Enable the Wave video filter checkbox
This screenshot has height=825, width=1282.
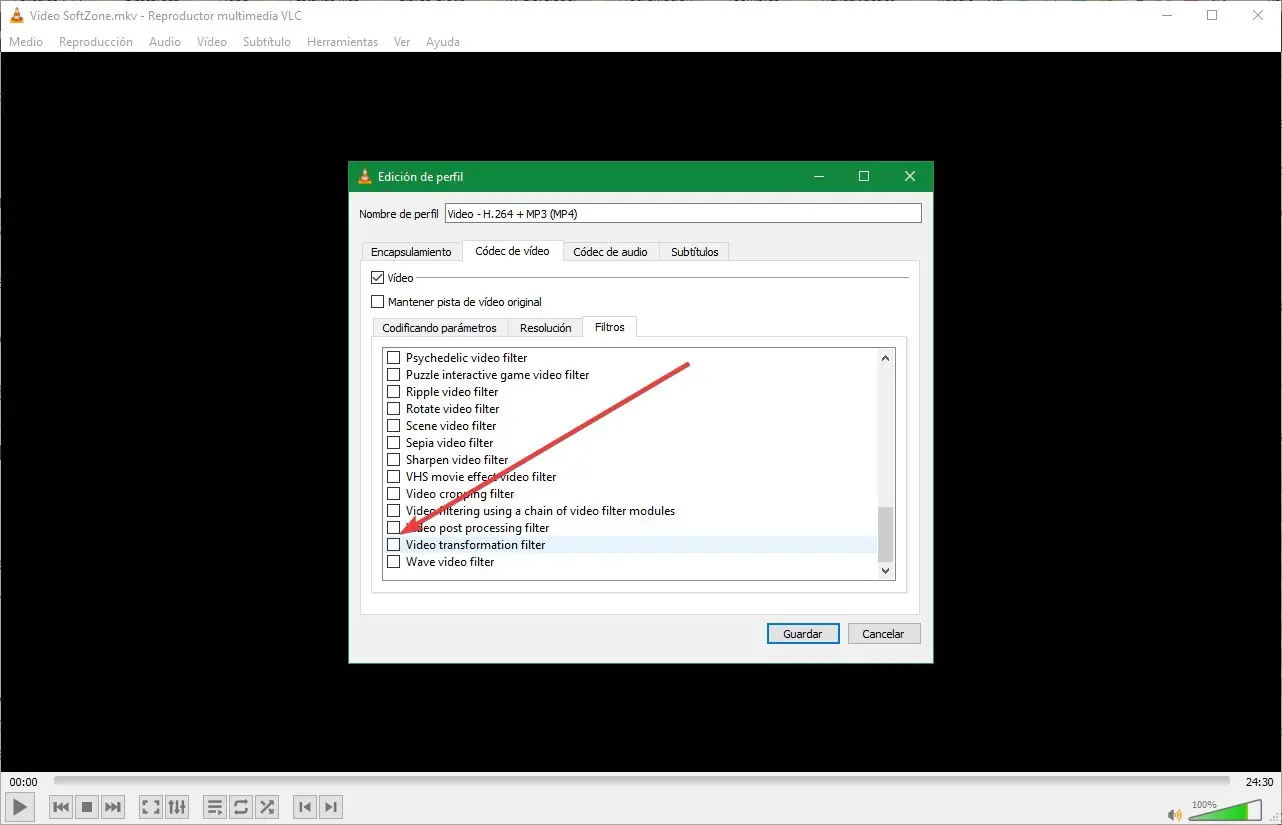click(394, 562)
